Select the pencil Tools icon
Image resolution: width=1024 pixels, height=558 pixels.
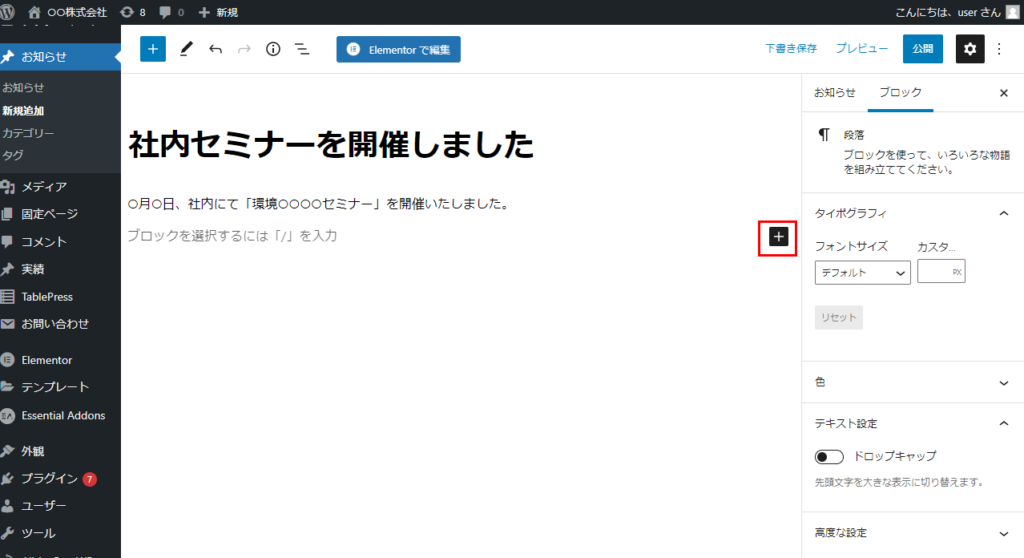click(186, 49)
